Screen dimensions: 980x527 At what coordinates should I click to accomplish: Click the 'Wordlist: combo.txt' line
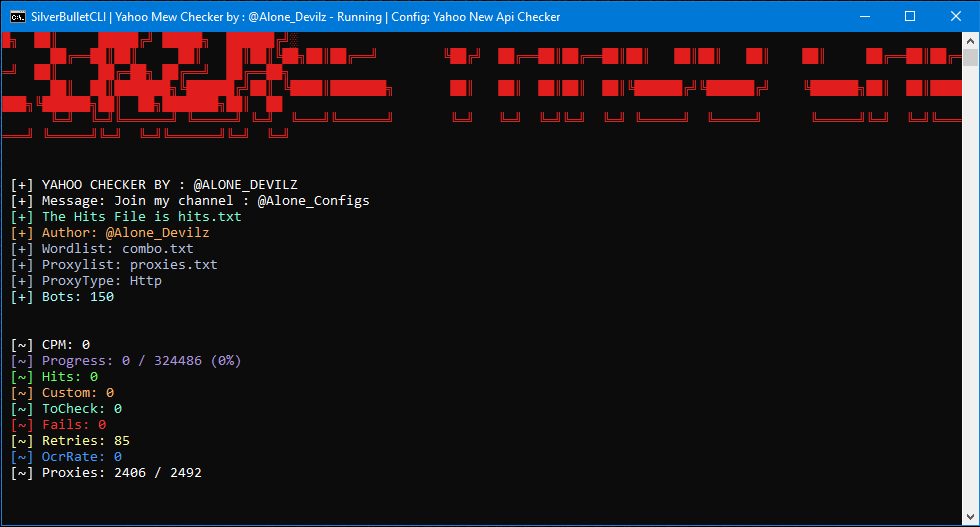[x=102, y=249]
